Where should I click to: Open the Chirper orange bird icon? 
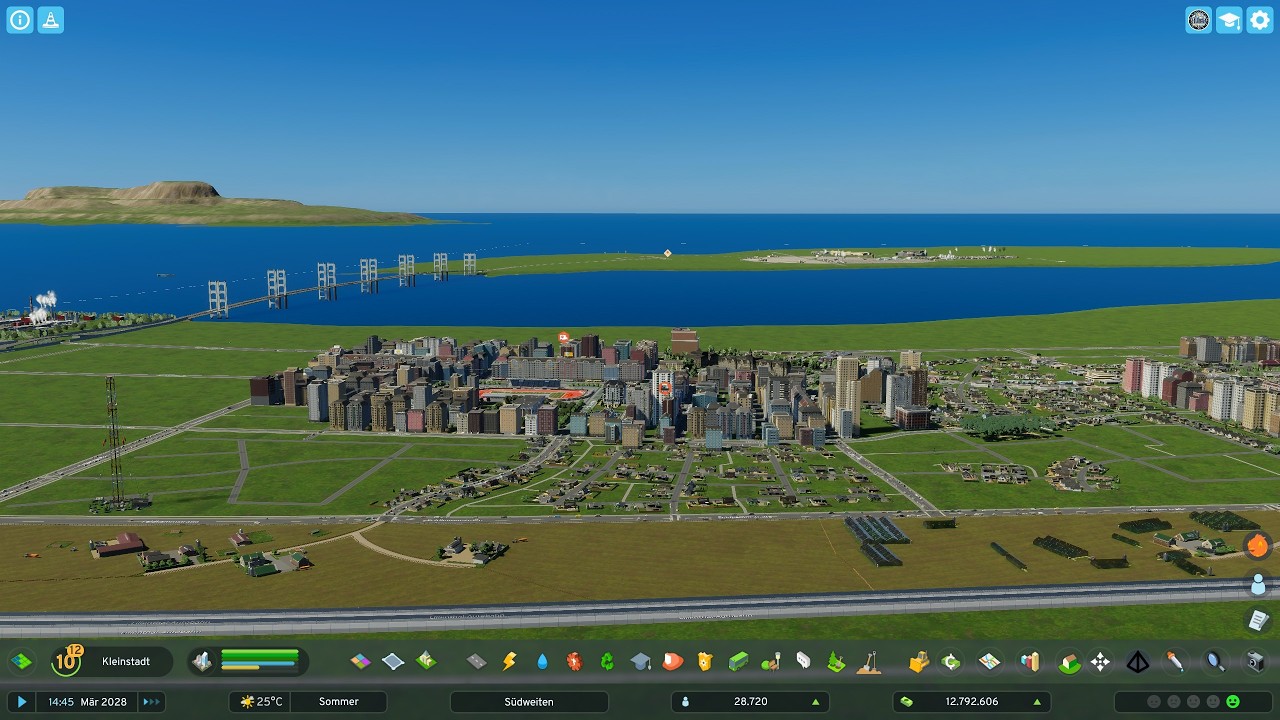click(x=1258, y=546)
